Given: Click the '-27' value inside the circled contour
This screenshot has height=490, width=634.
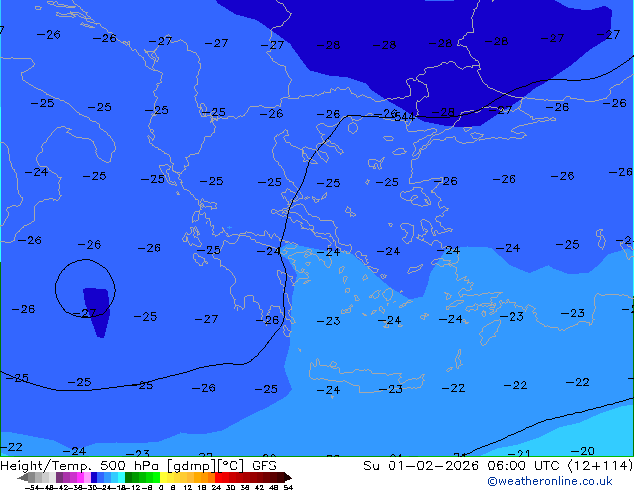Looking at the screenshot, I should point(85,313).
